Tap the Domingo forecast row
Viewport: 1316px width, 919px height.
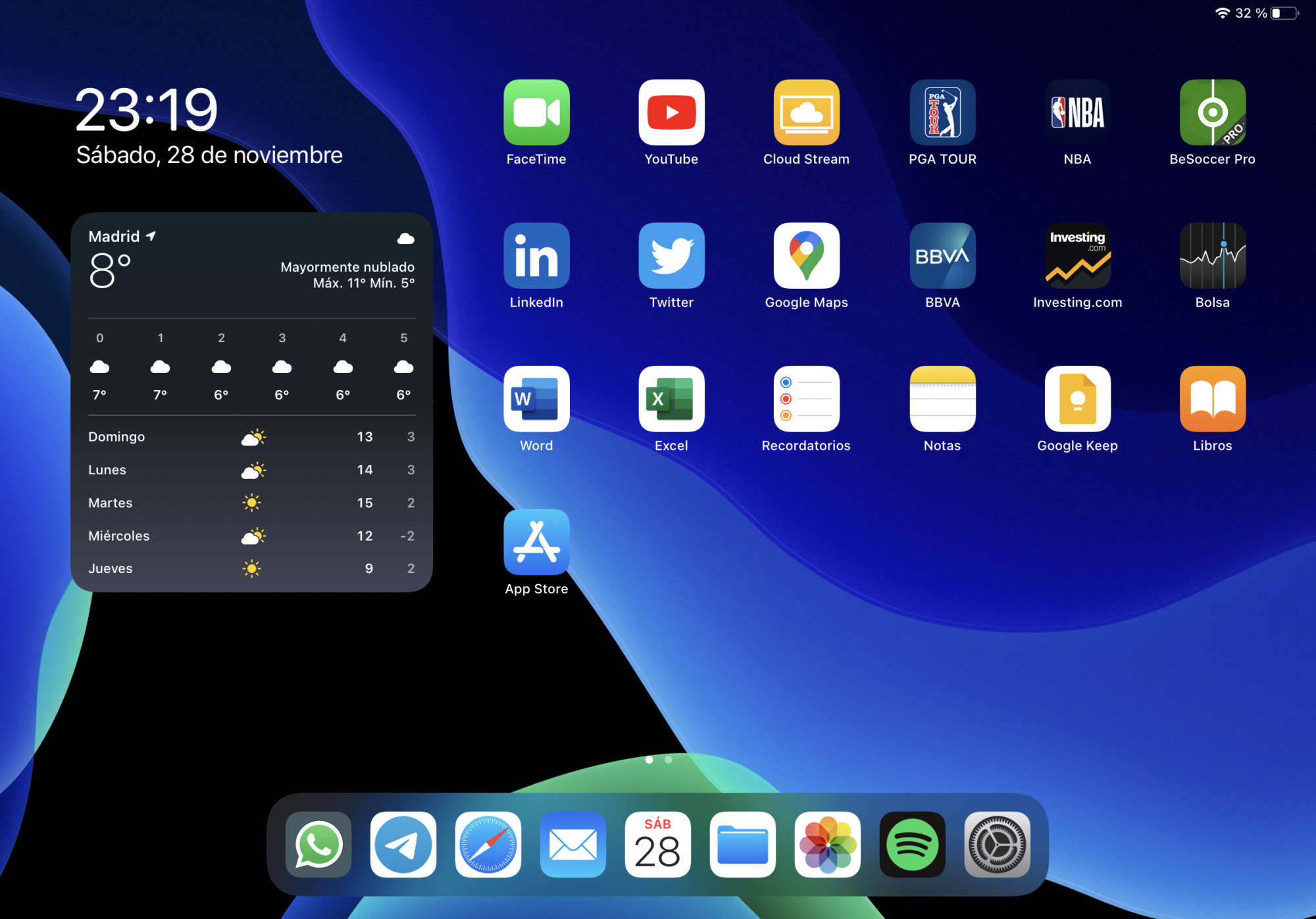point(251,437)
